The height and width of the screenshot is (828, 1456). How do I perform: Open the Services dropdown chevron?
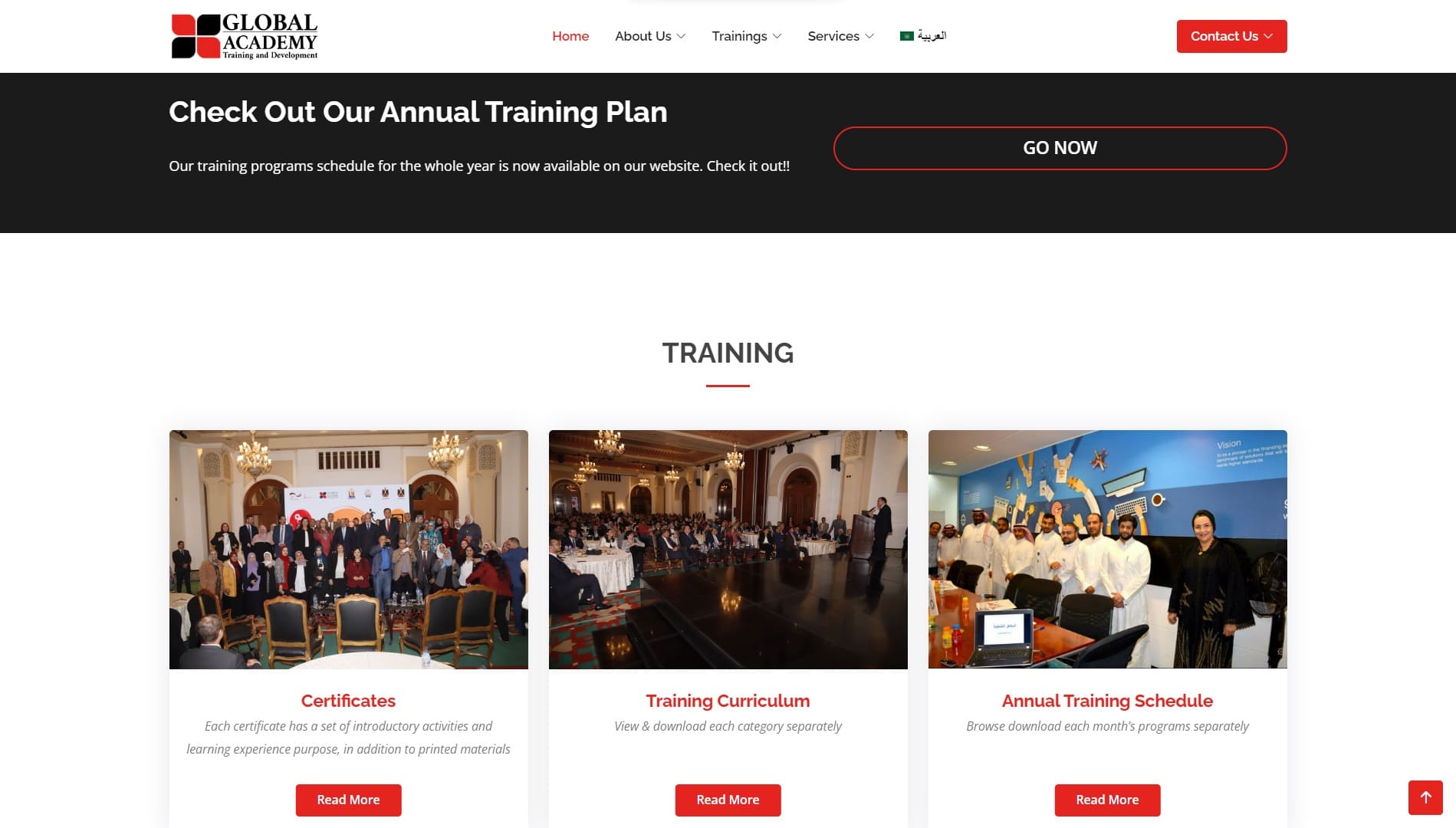click(x=869, y=36)
